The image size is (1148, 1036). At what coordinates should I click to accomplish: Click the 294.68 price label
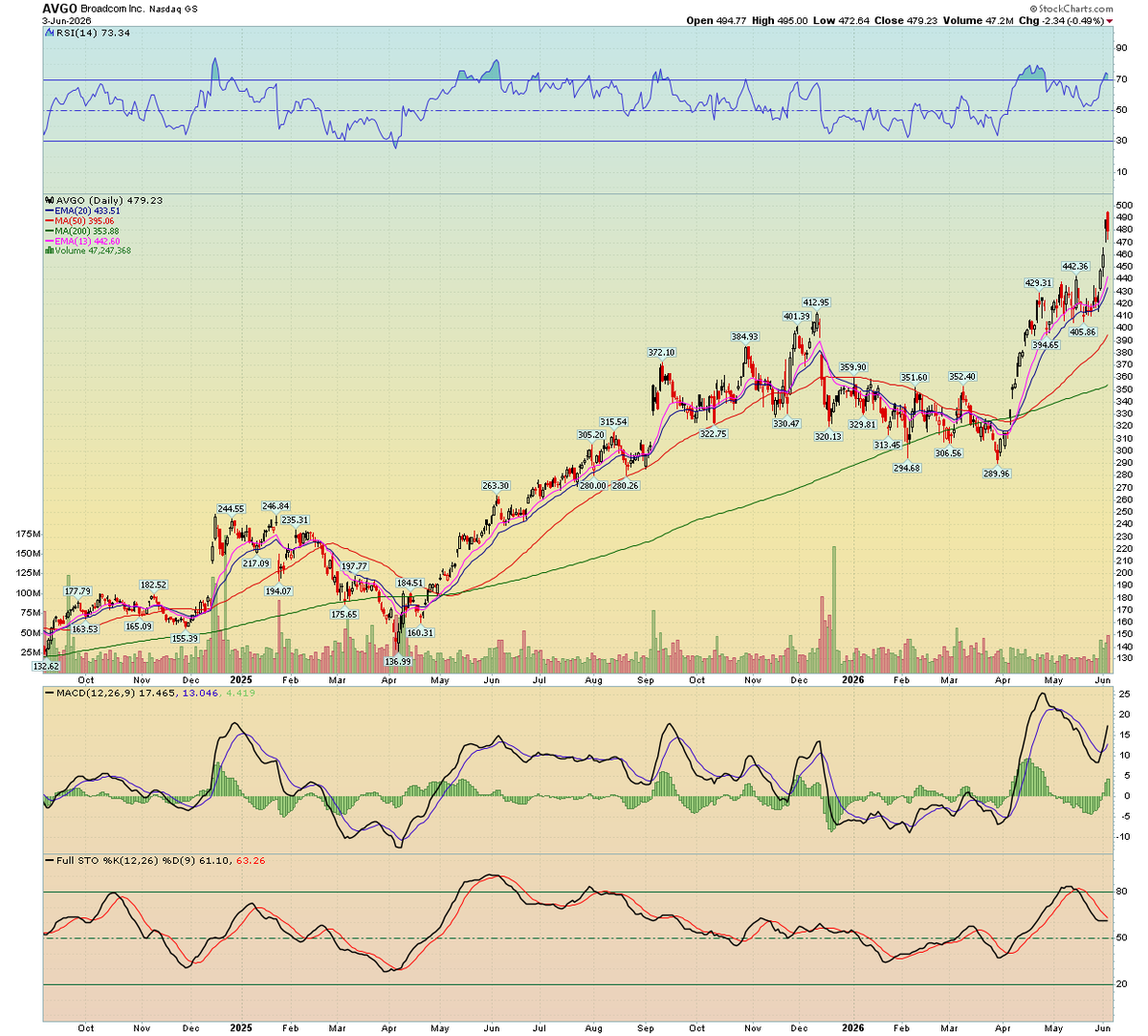click(907, 468)
